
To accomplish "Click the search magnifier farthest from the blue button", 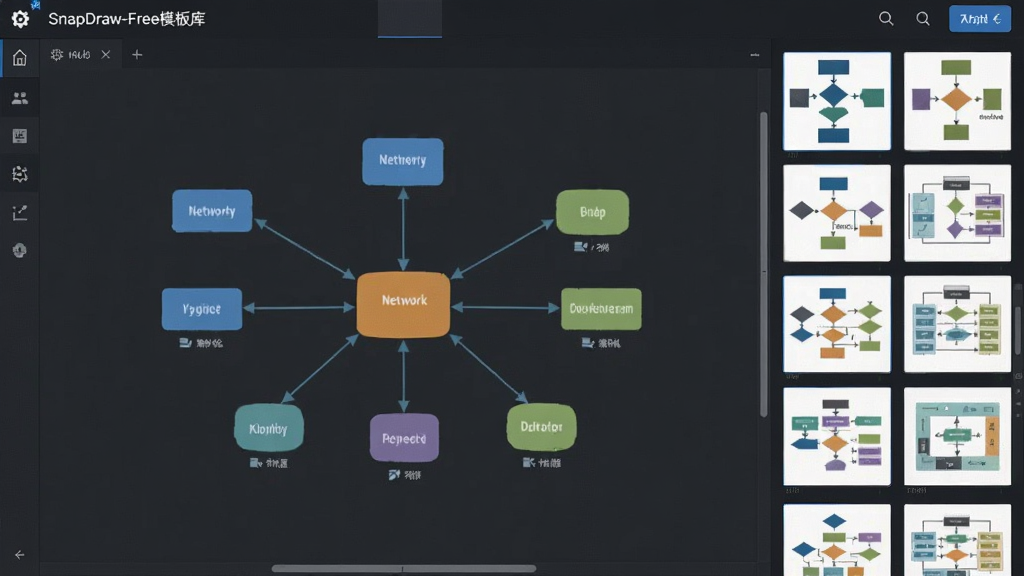I will click(x=886, y=19).
